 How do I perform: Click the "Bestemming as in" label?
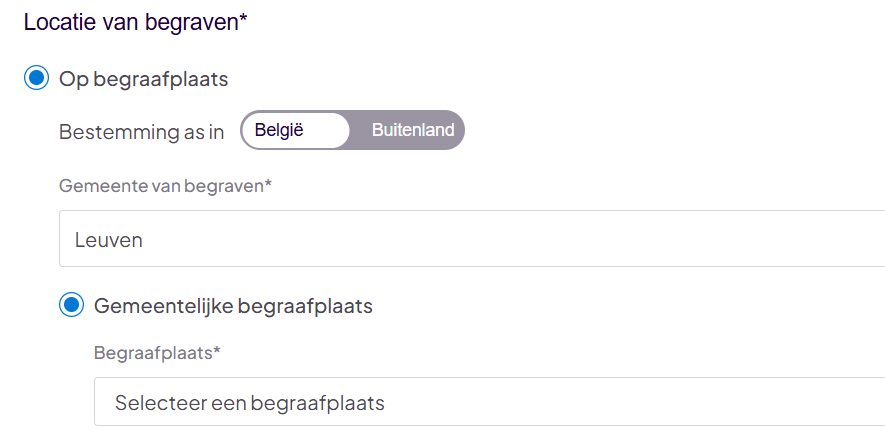pyautogui.click(x=142, y=131)
